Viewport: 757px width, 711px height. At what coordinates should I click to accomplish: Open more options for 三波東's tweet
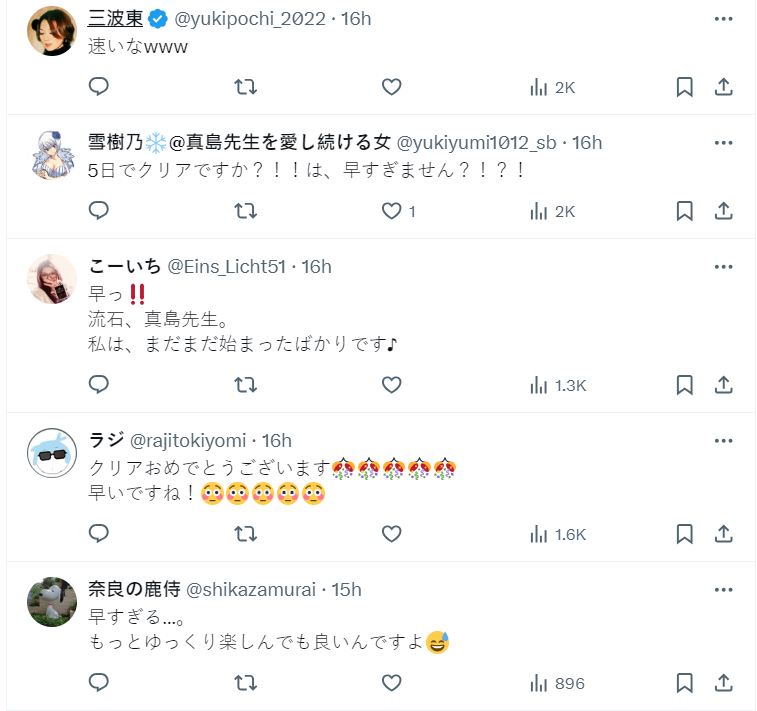tap(724, 19)
